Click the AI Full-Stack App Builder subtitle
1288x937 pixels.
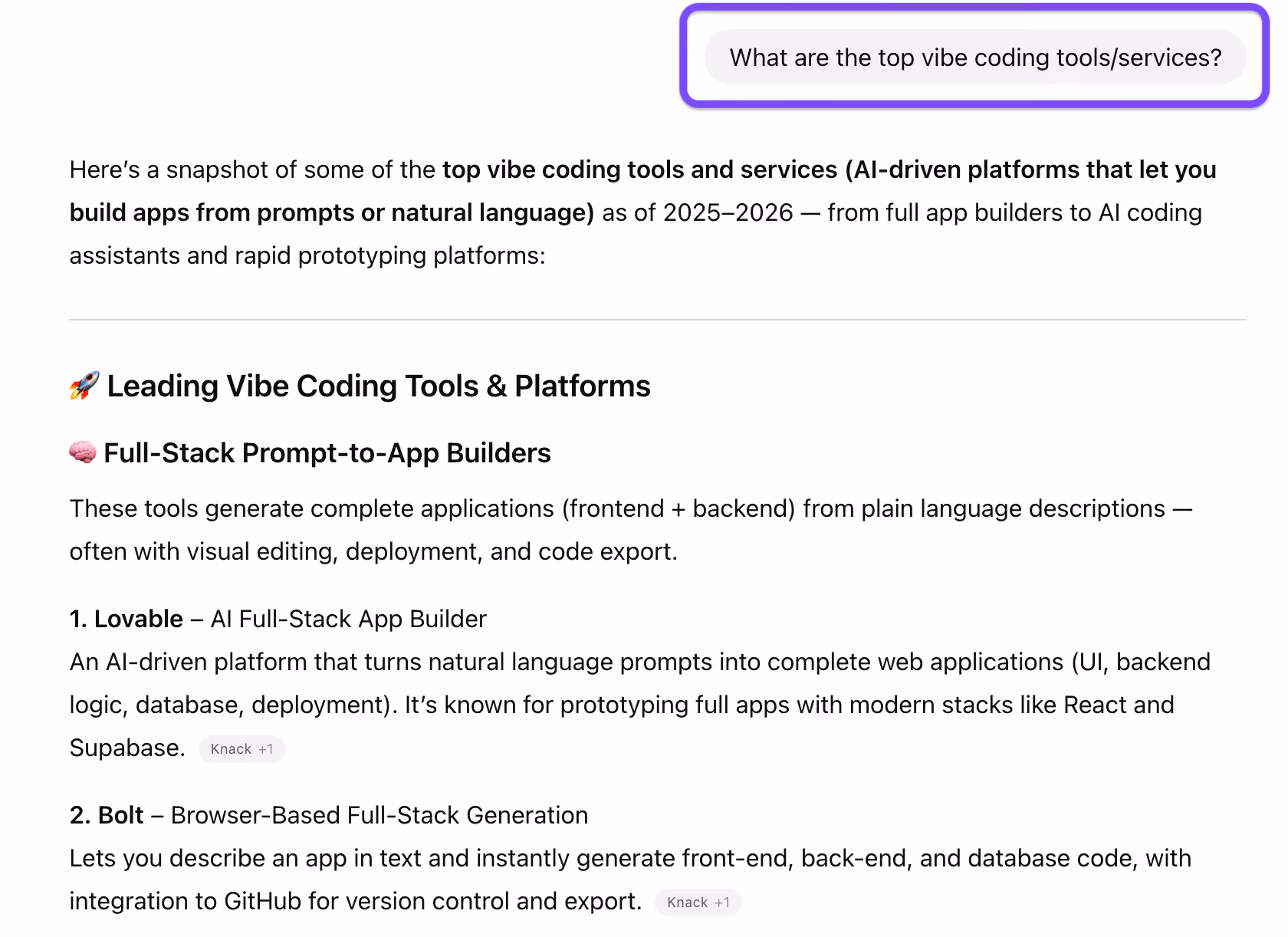(x=349, y=619)
